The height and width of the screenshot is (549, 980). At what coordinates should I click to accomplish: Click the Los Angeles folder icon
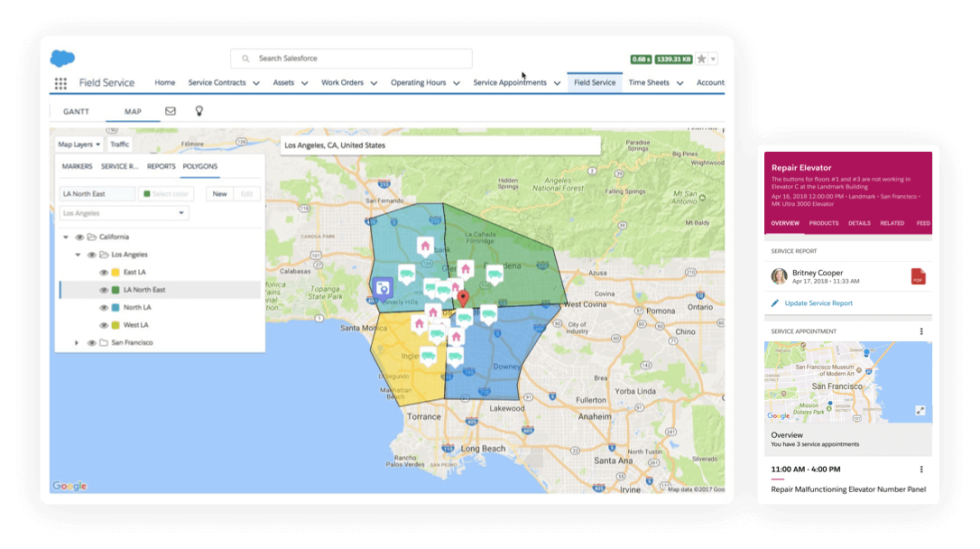[104, 254]
